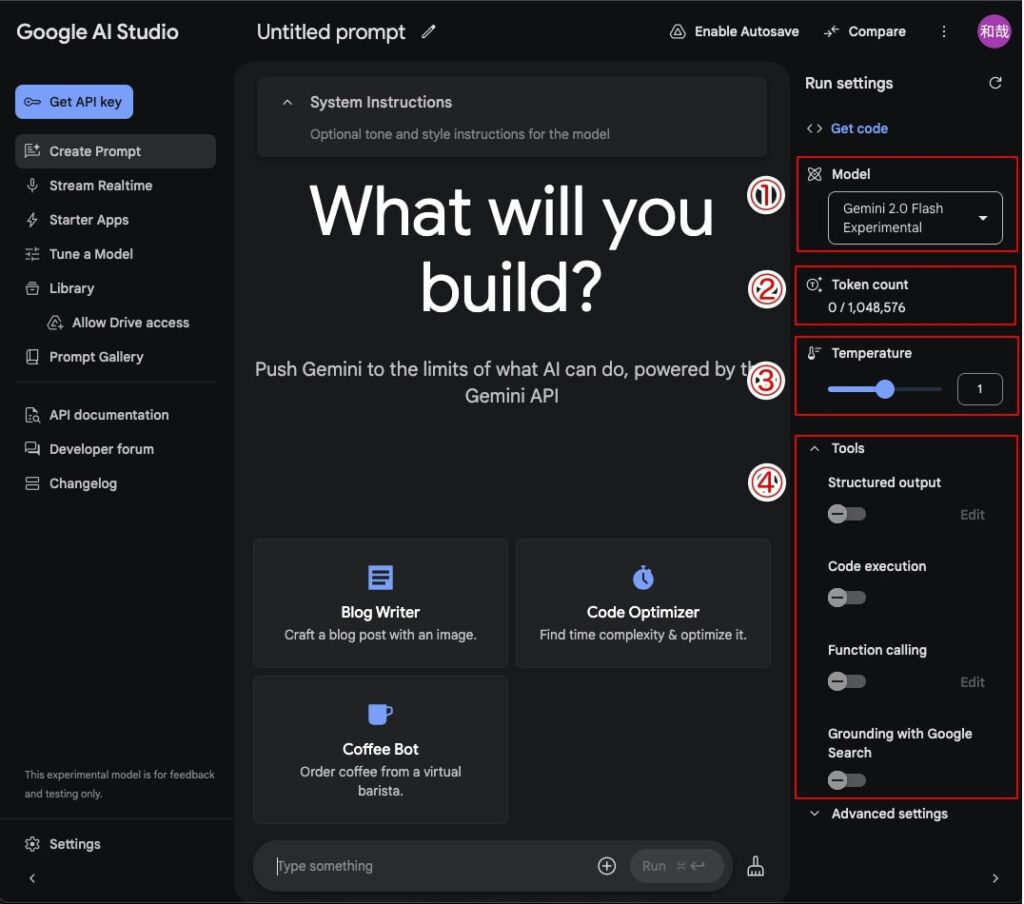The image size is (1024, 904).
Task: Click the Untitled prompt title
Action: [x=330, y=32]
